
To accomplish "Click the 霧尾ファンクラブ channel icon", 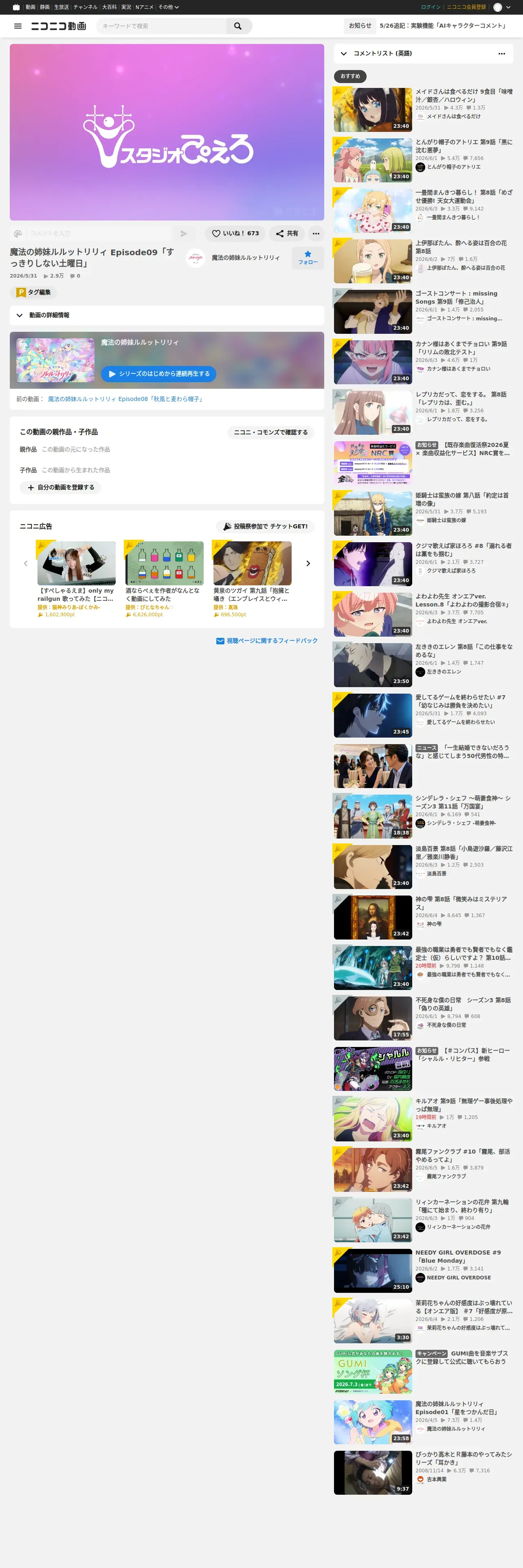I will click(x=420, y=1176).
